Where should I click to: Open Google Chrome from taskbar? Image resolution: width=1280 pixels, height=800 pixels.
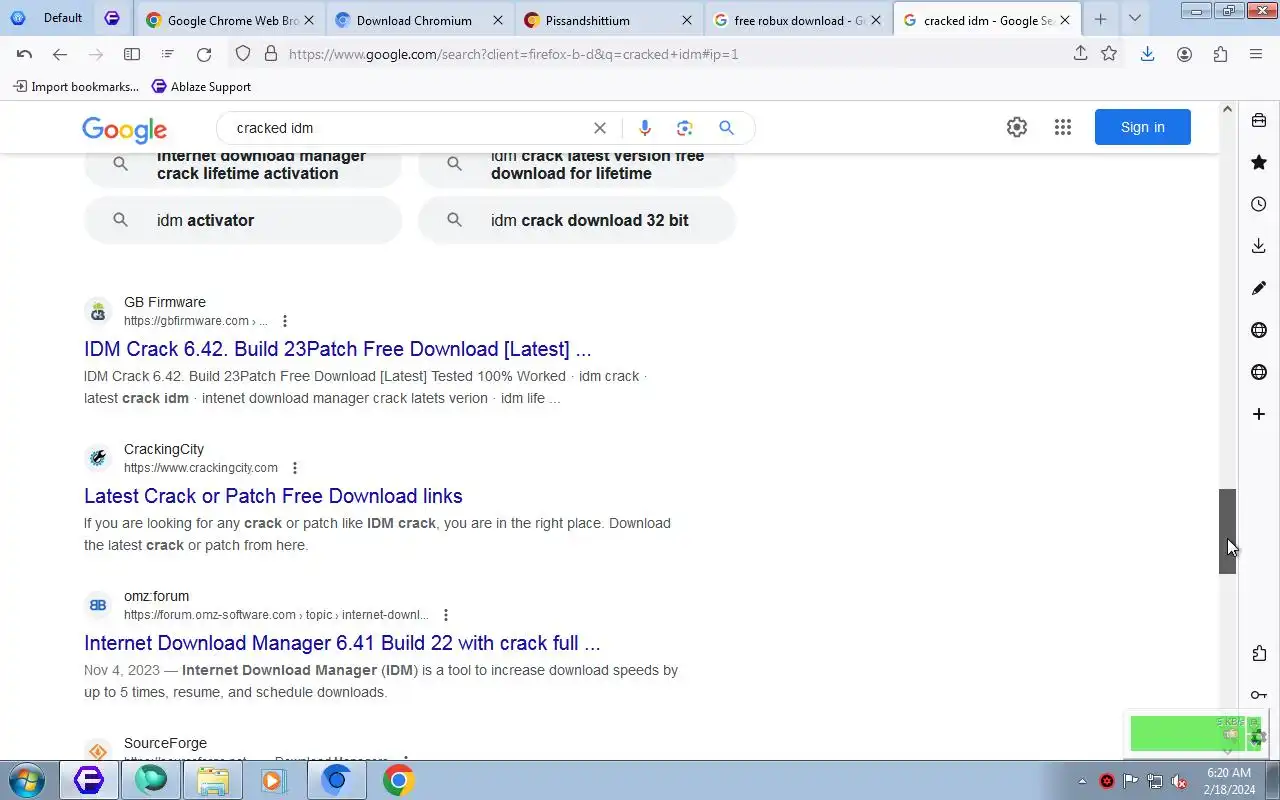pyautogui.click(x=399, y=780)
